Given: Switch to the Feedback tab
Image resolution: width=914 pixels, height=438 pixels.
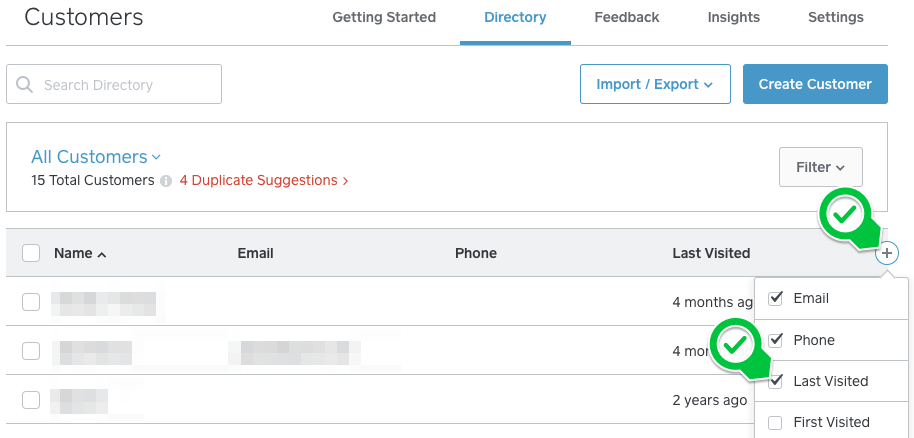Looking at the screenshot, I should click(x=626, y=18).
